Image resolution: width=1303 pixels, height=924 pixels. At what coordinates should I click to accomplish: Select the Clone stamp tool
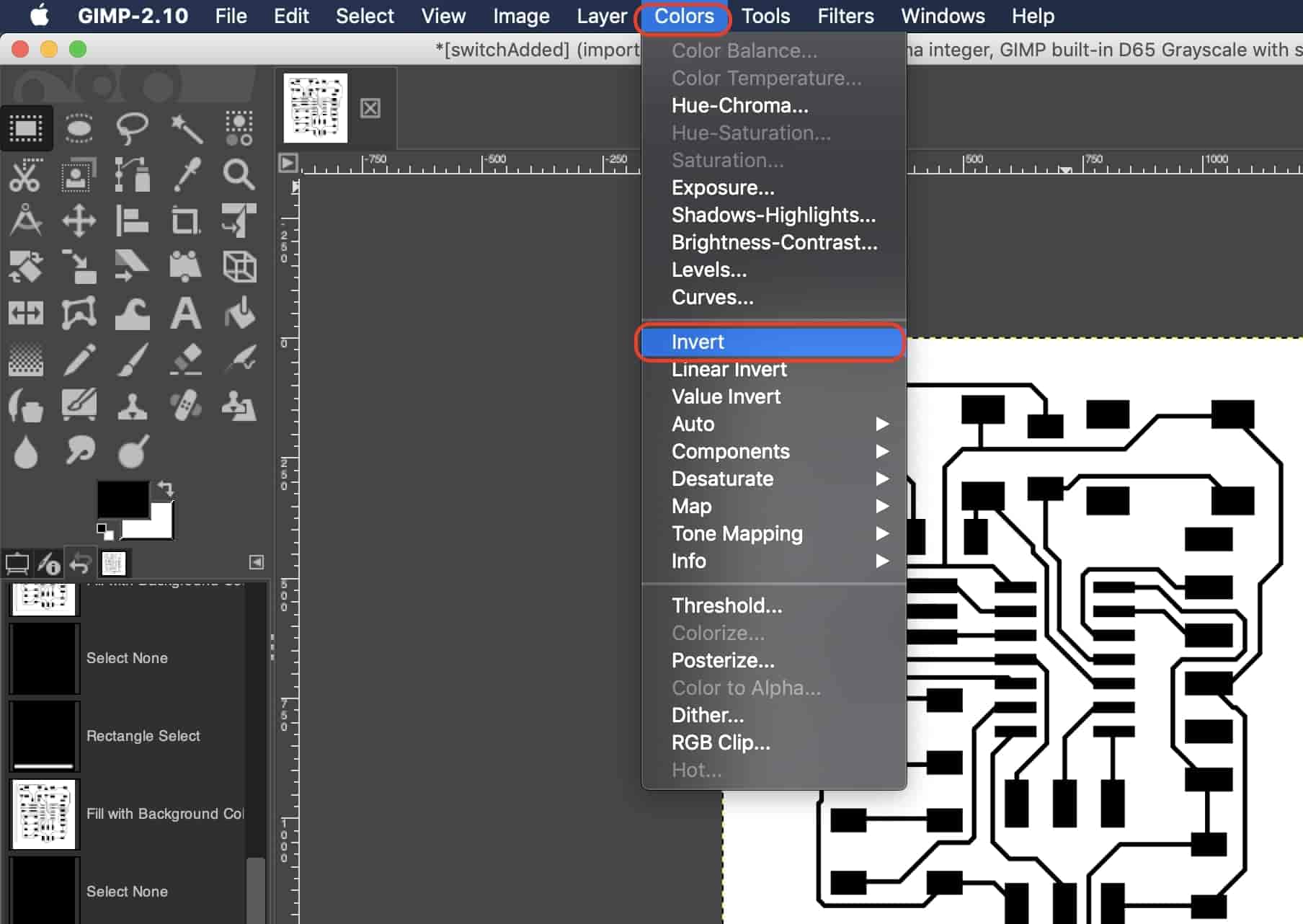click(133, 406)
